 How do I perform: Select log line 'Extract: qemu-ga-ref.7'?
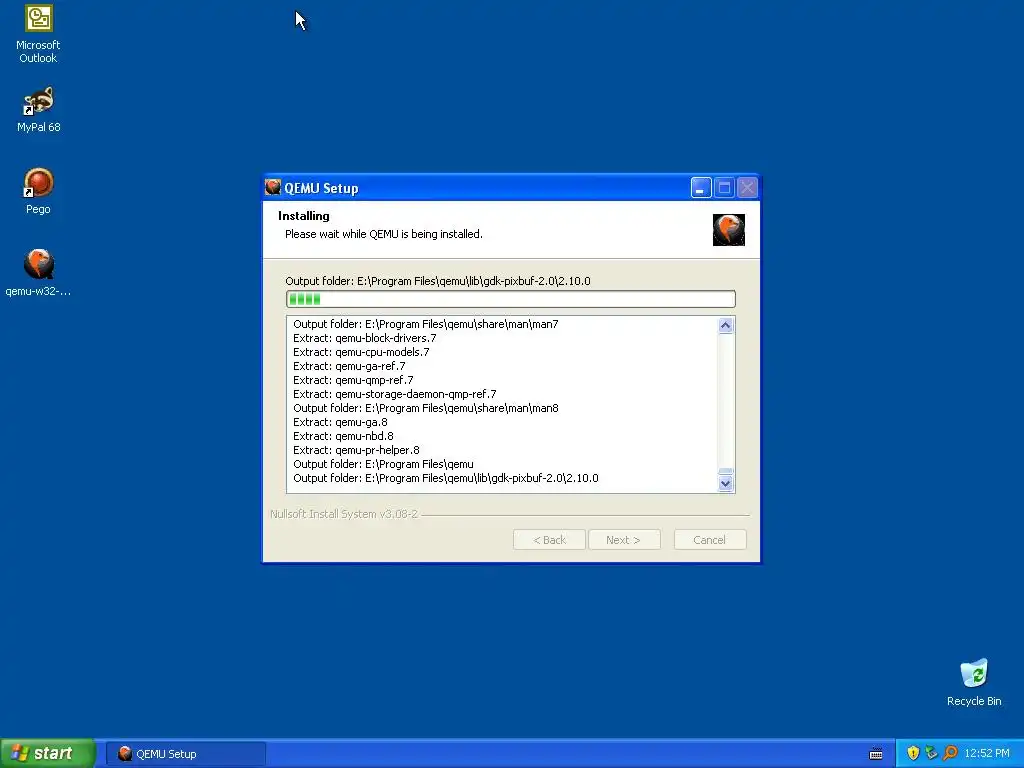(349, 366)
